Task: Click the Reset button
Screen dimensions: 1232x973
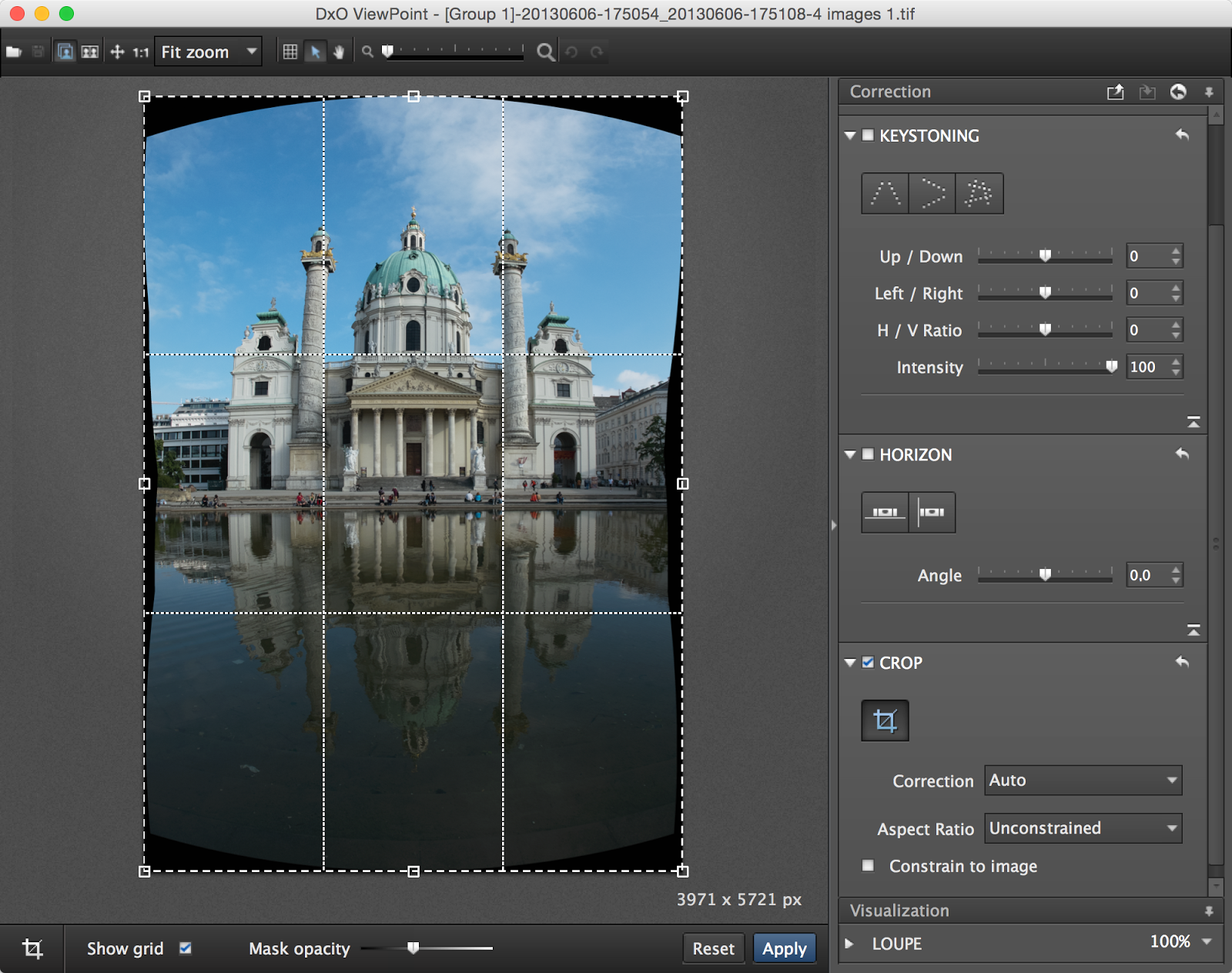Action: coord(713,949)
